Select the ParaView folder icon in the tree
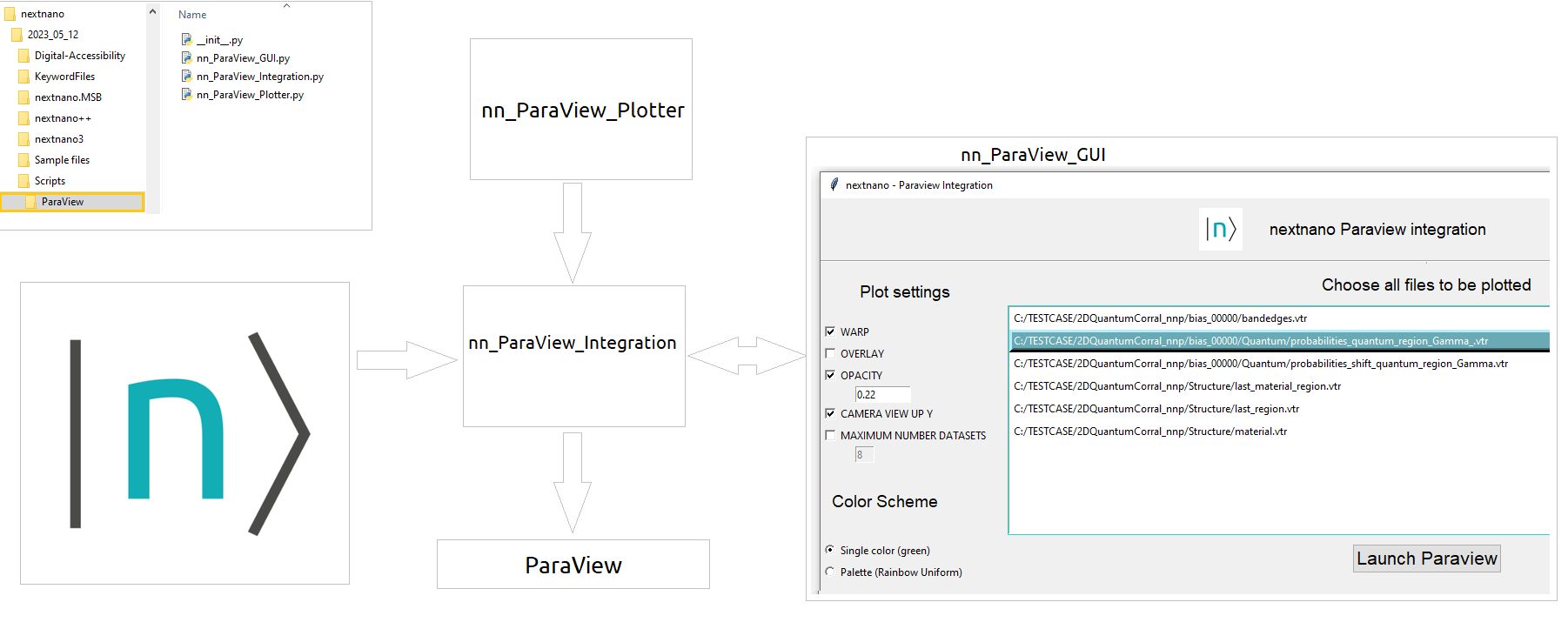The image size is (1568, 629). (31, 202)
